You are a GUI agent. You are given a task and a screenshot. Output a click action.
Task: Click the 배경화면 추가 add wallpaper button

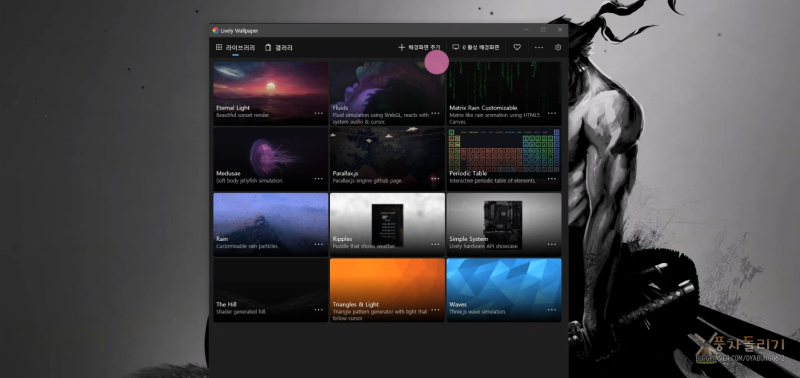[x=419, y=47]
